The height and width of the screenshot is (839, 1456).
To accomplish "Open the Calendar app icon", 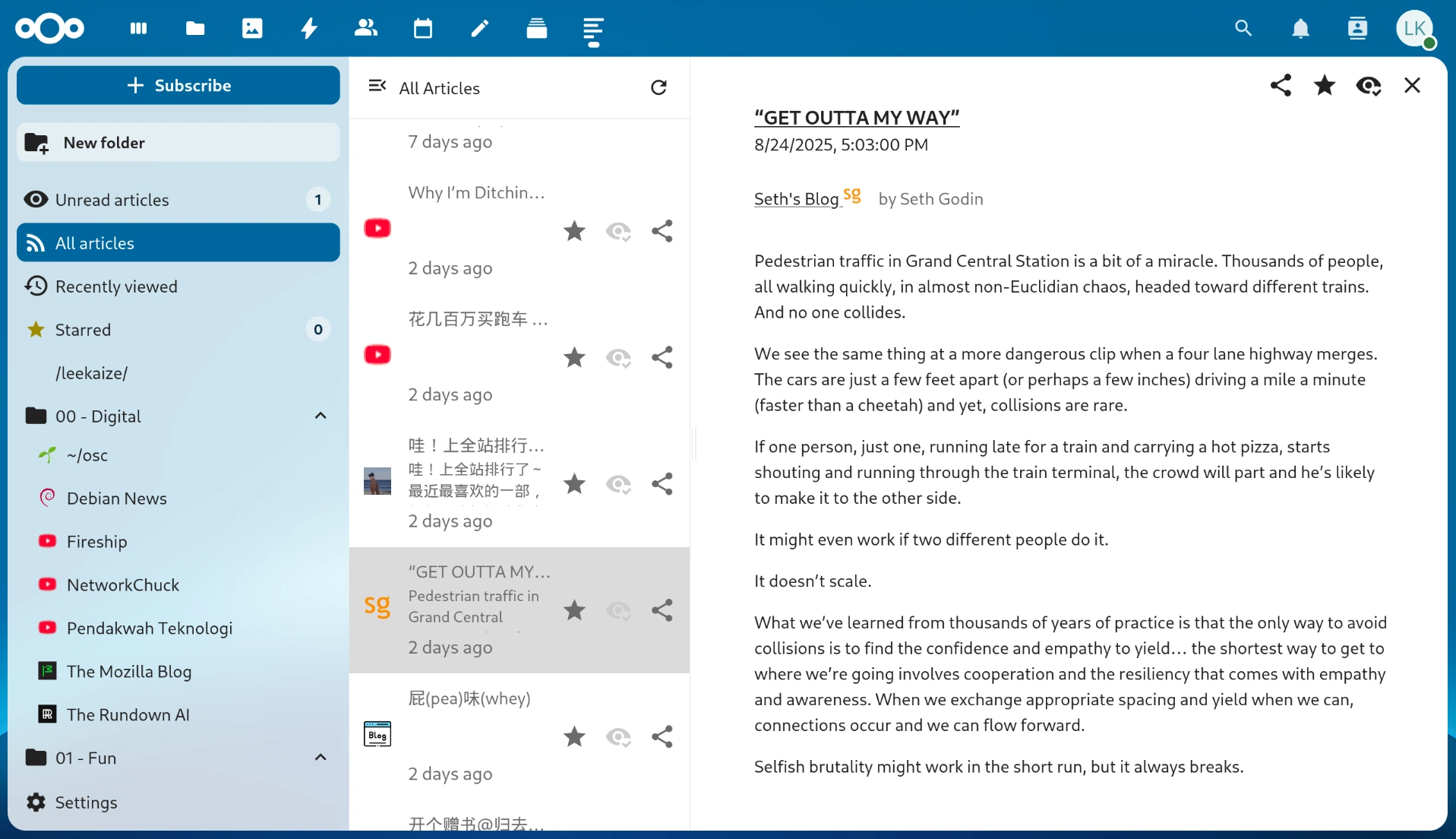I will coord(423,29).
